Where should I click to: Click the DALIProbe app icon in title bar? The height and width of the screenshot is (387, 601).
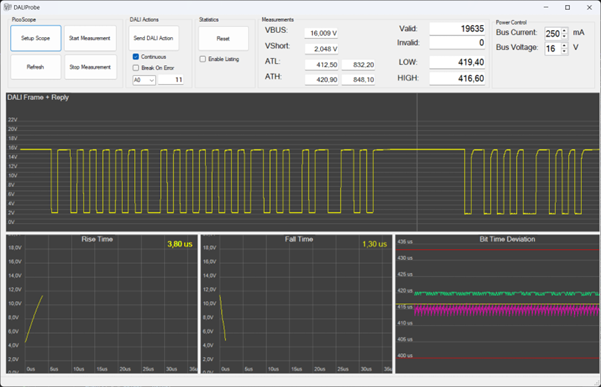(7, 7)
